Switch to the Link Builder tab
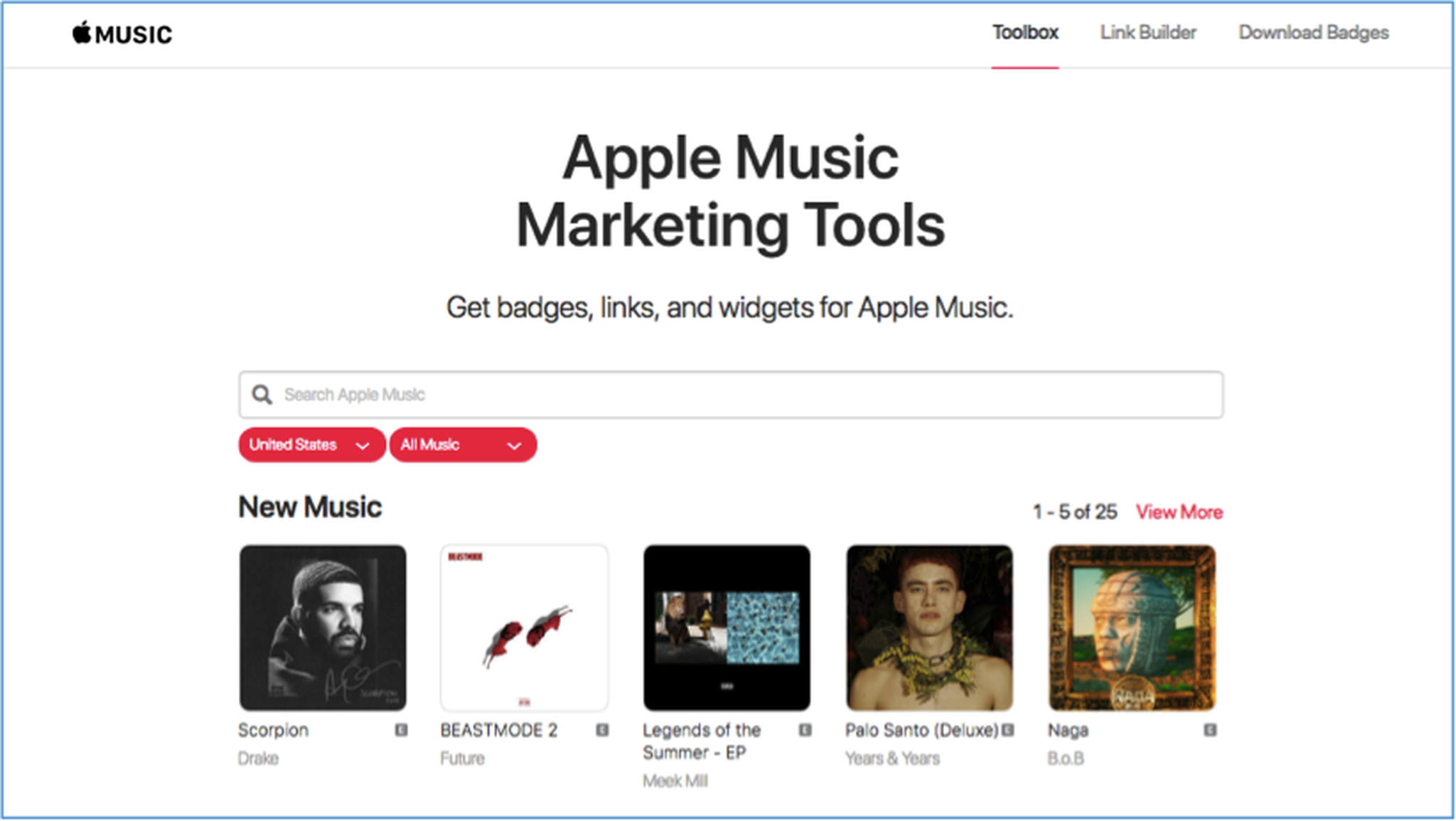The width and height of the screenshot is (1456, 821). click(1147, 33)
